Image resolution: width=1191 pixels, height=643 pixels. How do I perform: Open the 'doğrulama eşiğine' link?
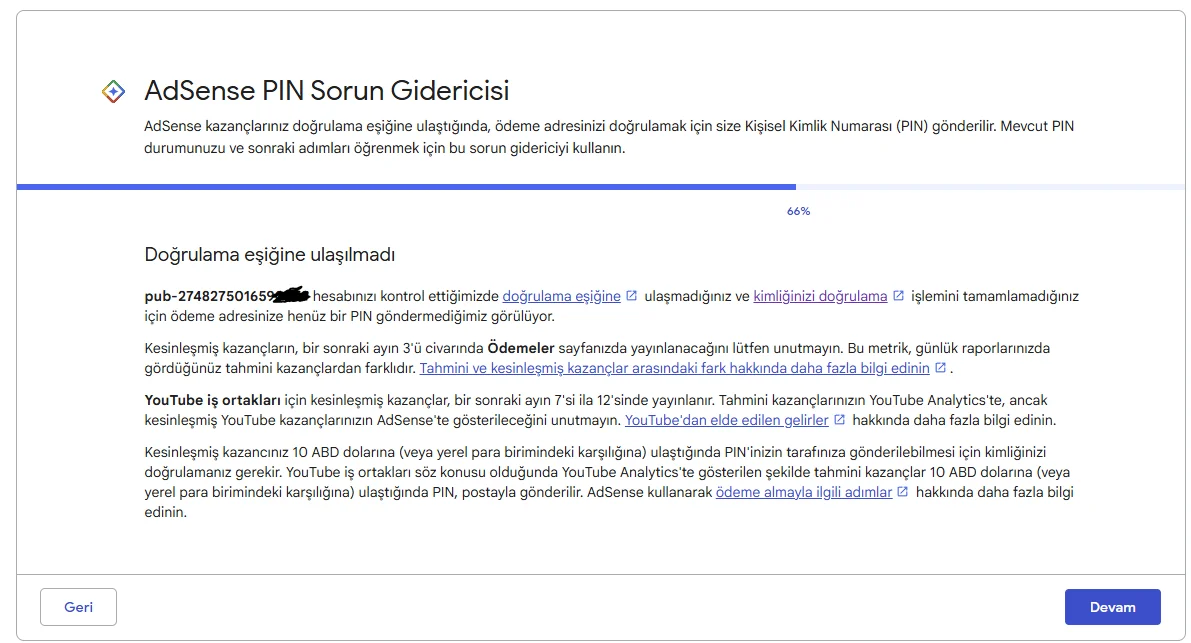click(x=561, y=296)
